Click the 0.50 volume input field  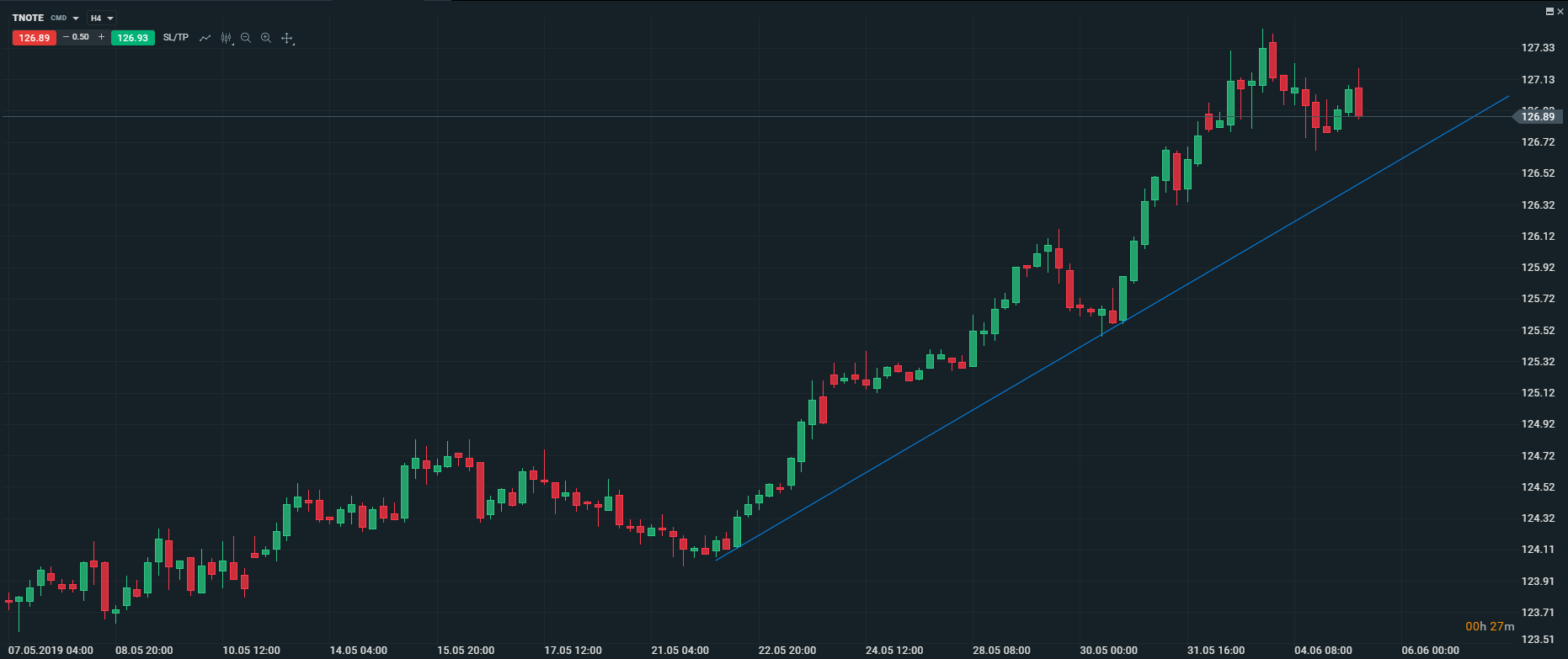82,37
